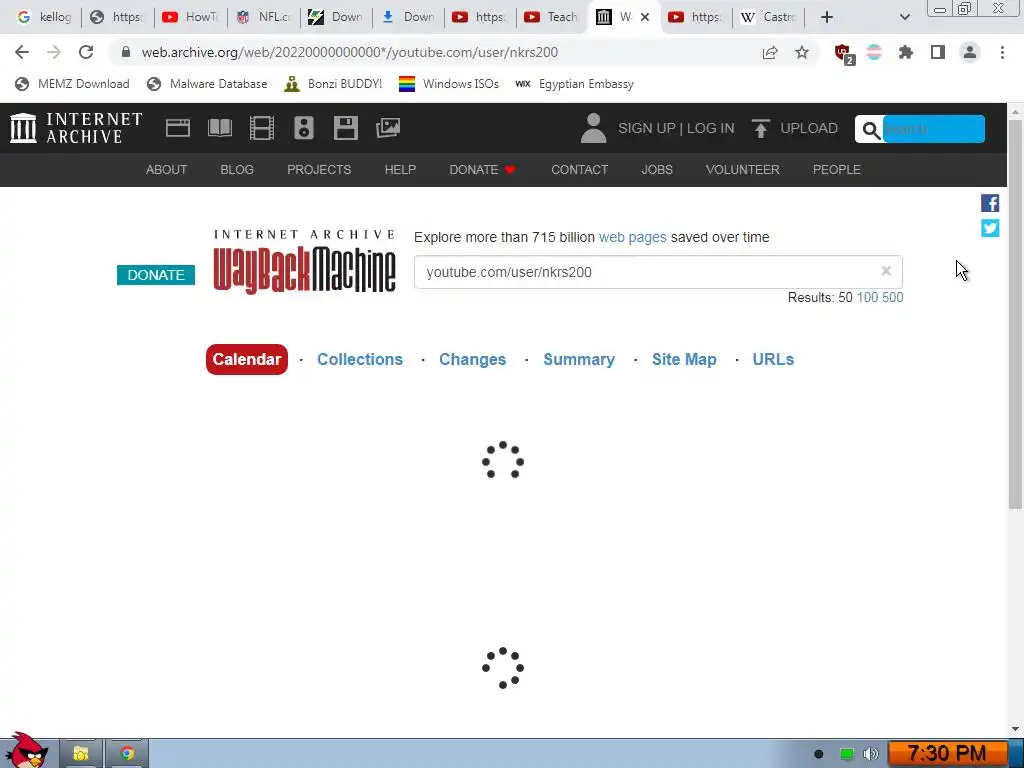This screenshot has width=1024, height=768.
Task: Switch to the HowTo YouTube tab
Action: pos(191,17)
